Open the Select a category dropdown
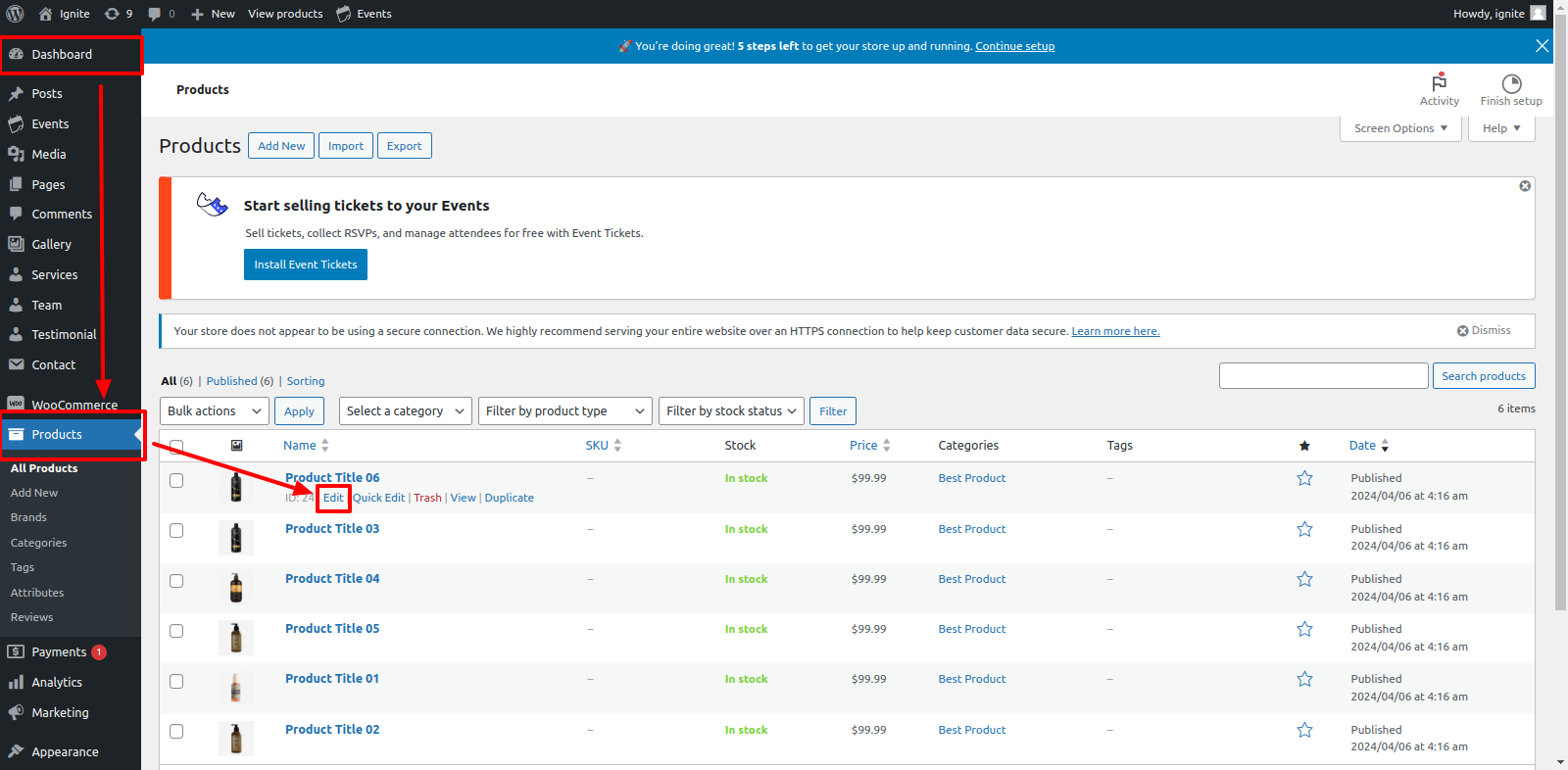Screen dimensions: 1568x770 [406, 411]
